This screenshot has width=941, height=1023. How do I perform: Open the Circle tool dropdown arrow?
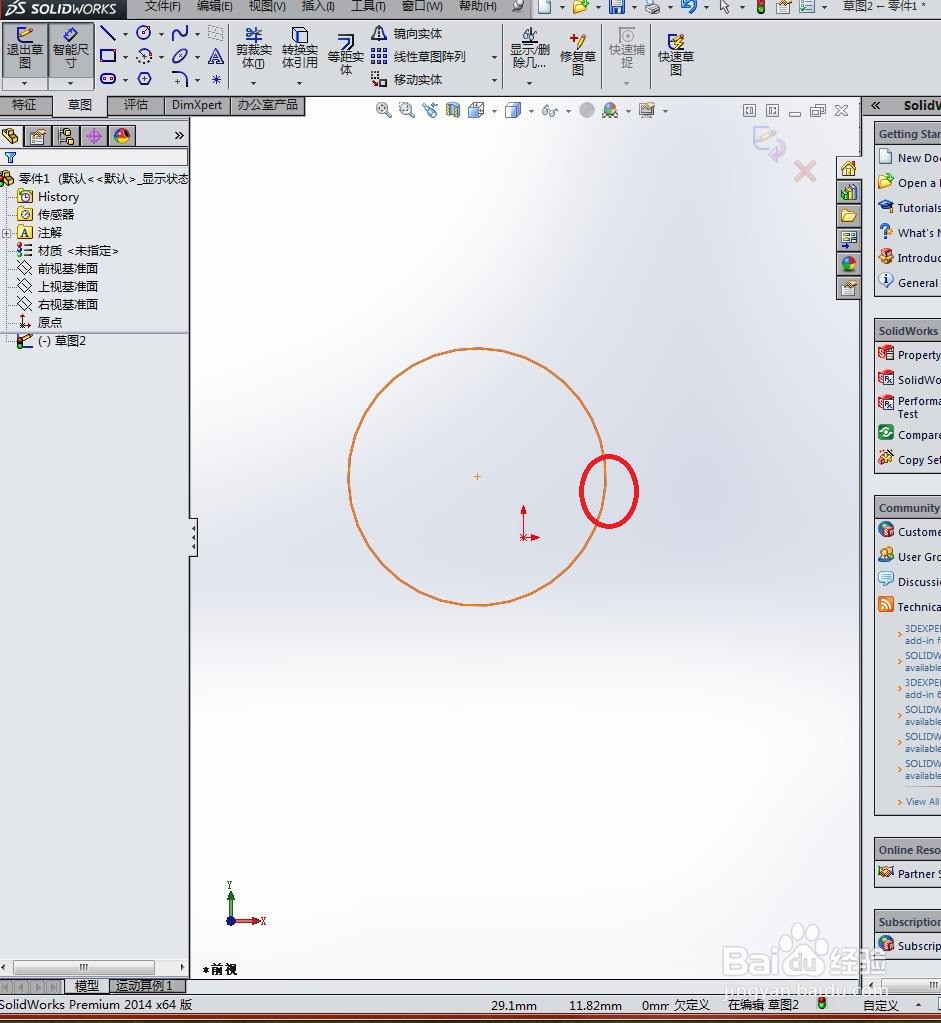click(161, 33)
